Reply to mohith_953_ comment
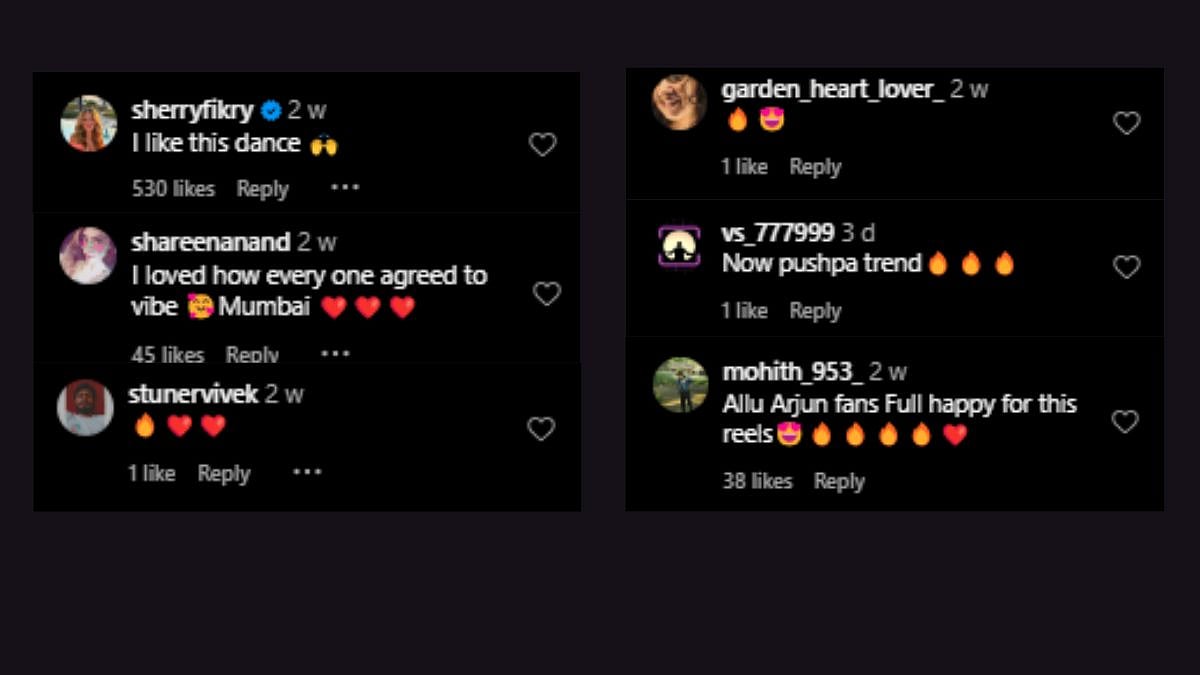 (x=839, y=481)
